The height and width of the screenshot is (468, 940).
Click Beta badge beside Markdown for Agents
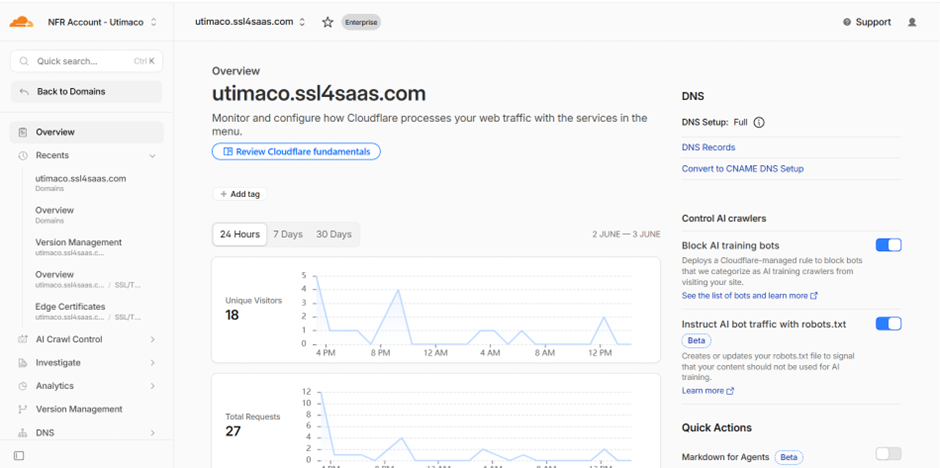(789, 457)
